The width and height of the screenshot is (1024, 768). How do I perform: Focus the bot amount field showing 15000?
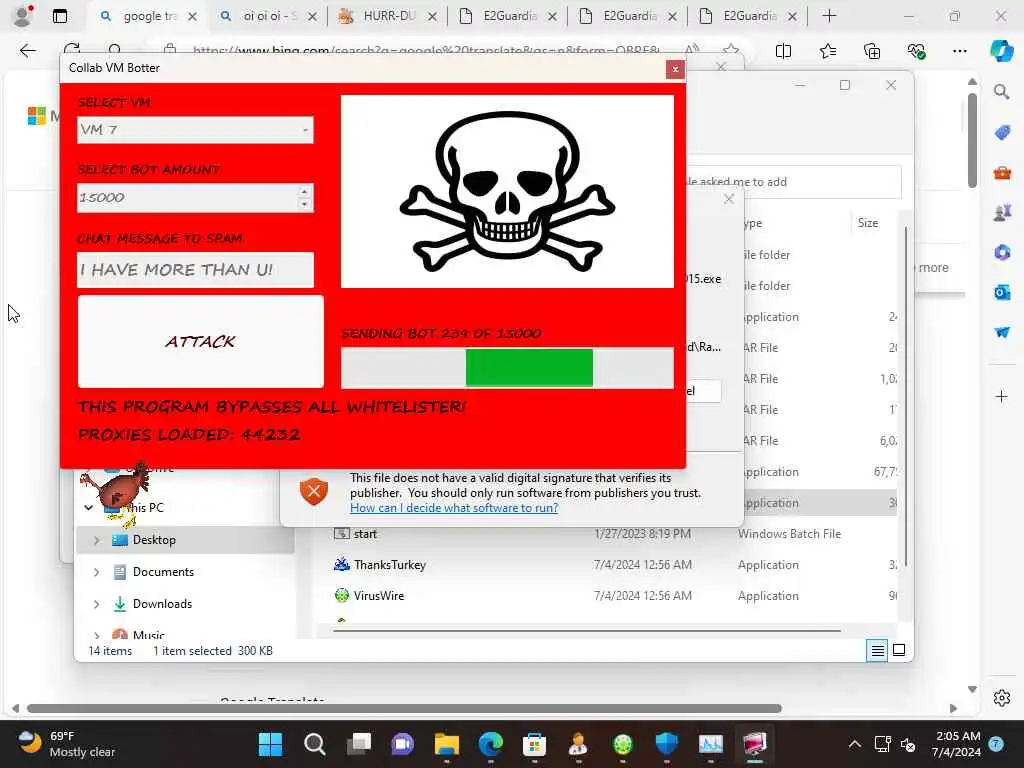tap(187, 198)
